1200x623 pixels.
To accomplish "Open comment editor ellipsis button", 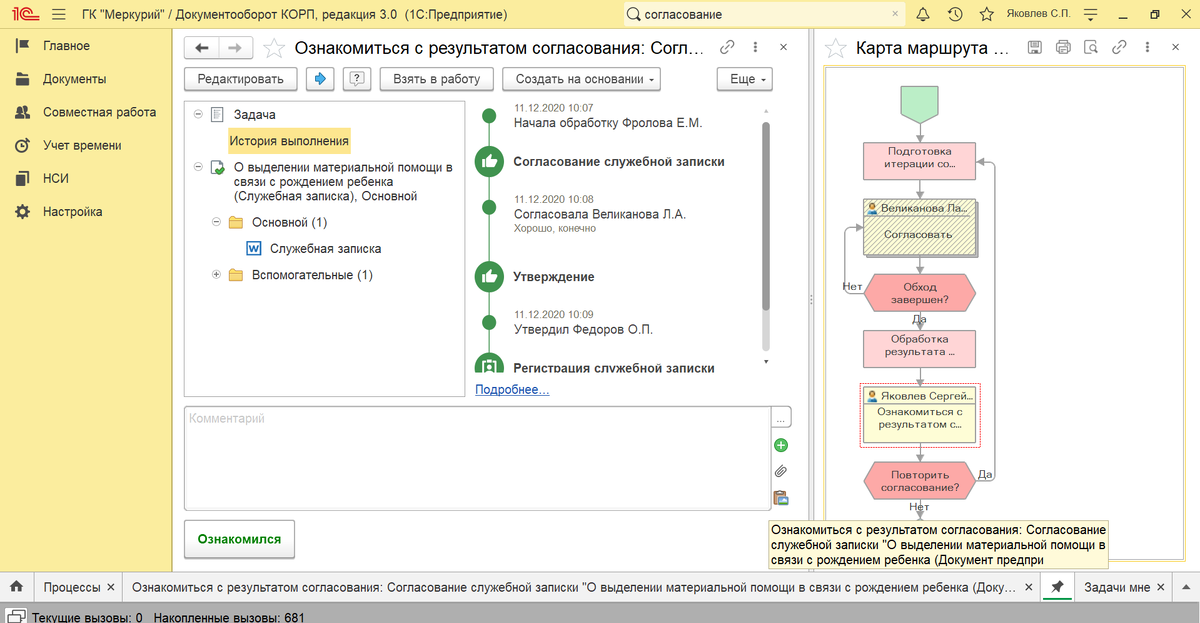I will [781, 416].
